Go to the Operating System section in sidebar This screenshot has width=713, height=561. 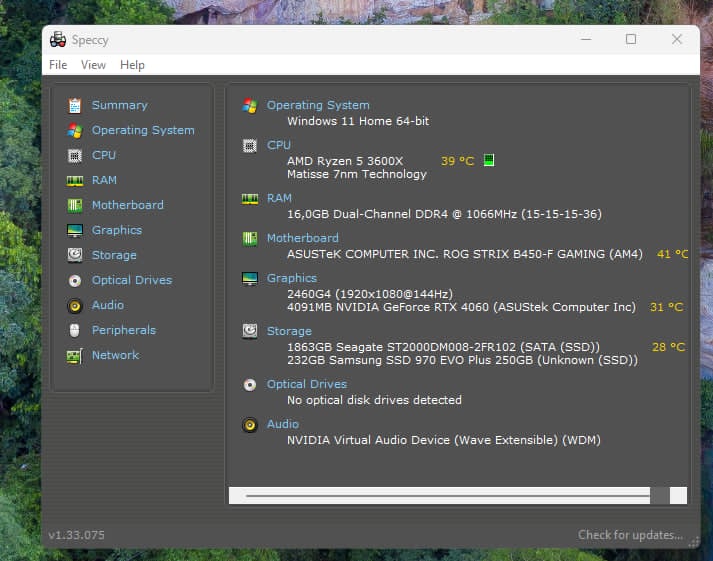(143, 130)
